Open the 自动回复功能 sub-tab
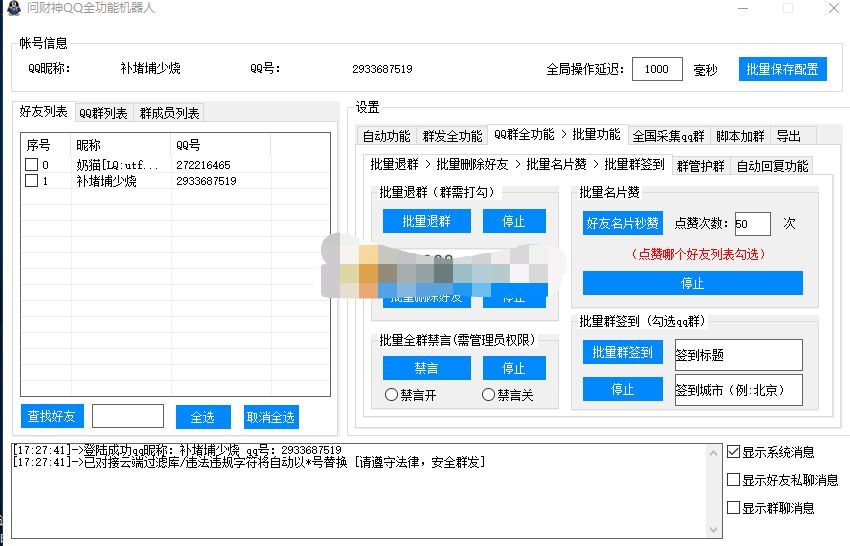This screenshot has width=850, height=546. pyautogui.click(x=772, y=166)
